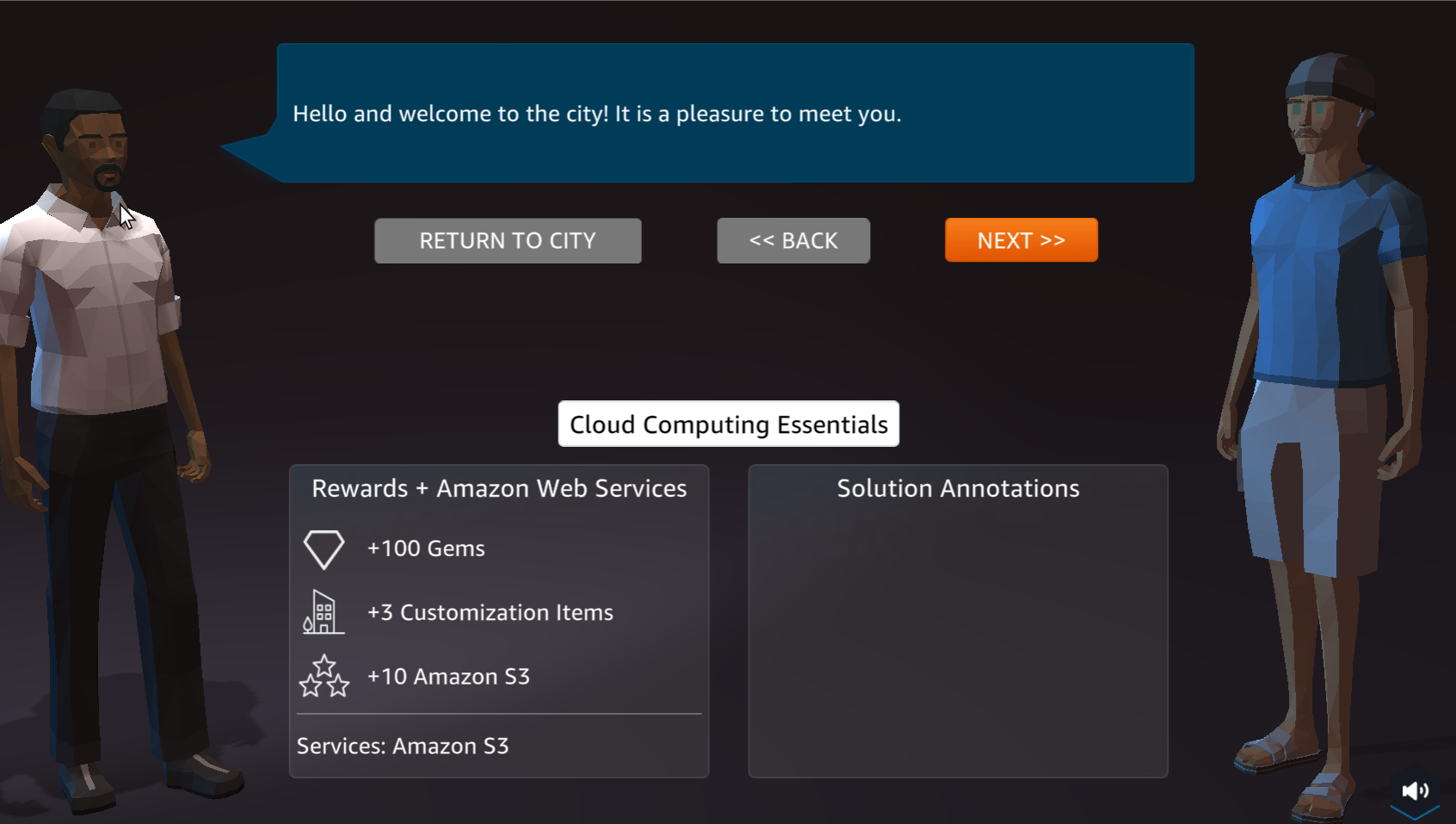This screenshot has width=1456, height=824.
Task: Click the Solution Annotations heading
Action: coord(958,488)
